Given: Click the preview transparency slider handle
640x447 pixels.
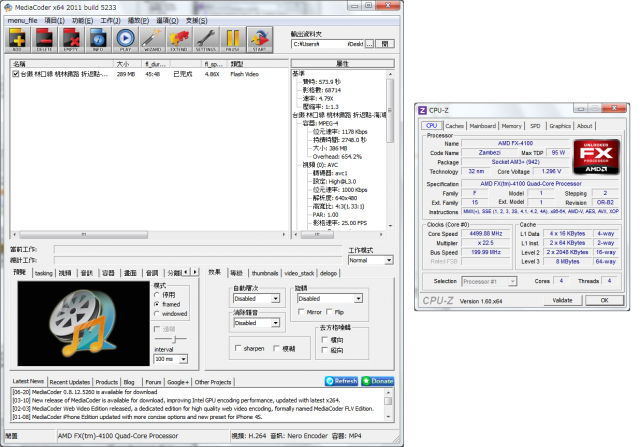Looking at the screenshot, I should click(x=175, y=339).
